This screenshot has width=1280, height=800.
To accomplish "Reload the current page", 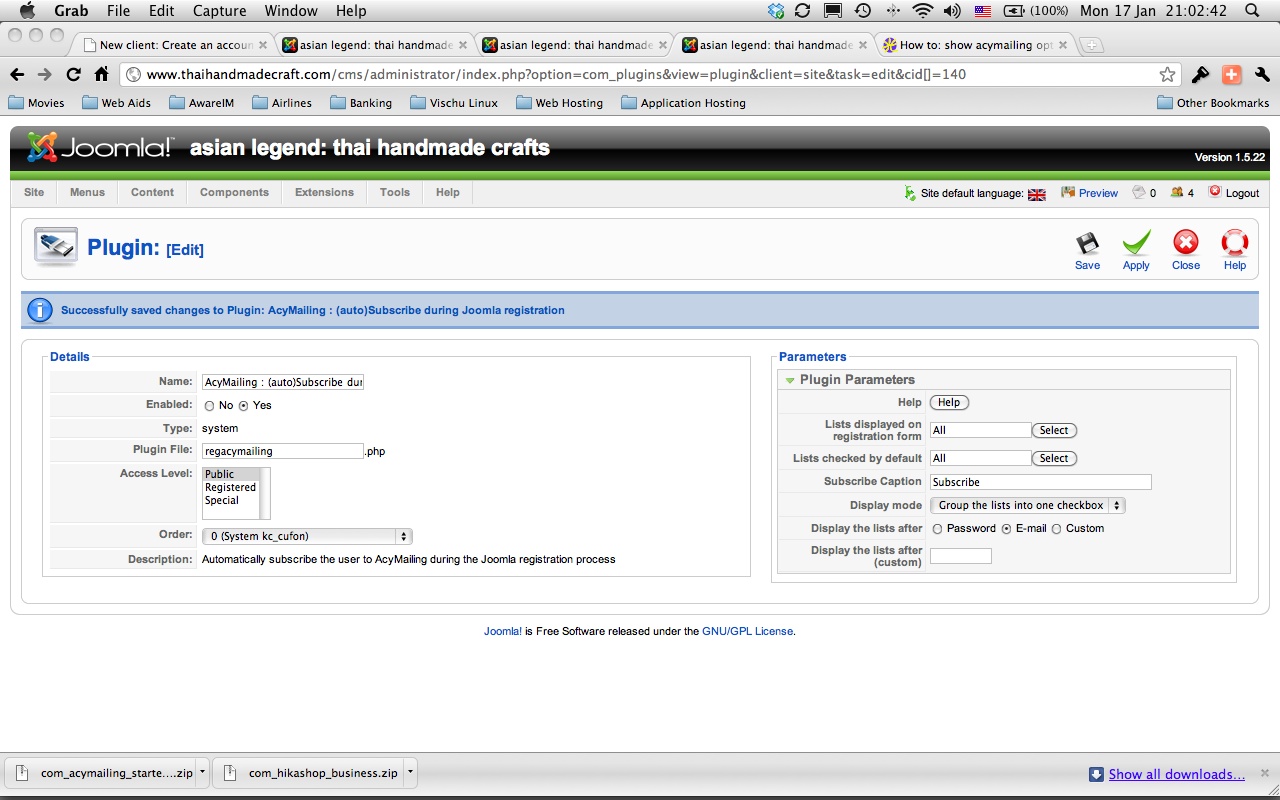I will tap(73, 74).
